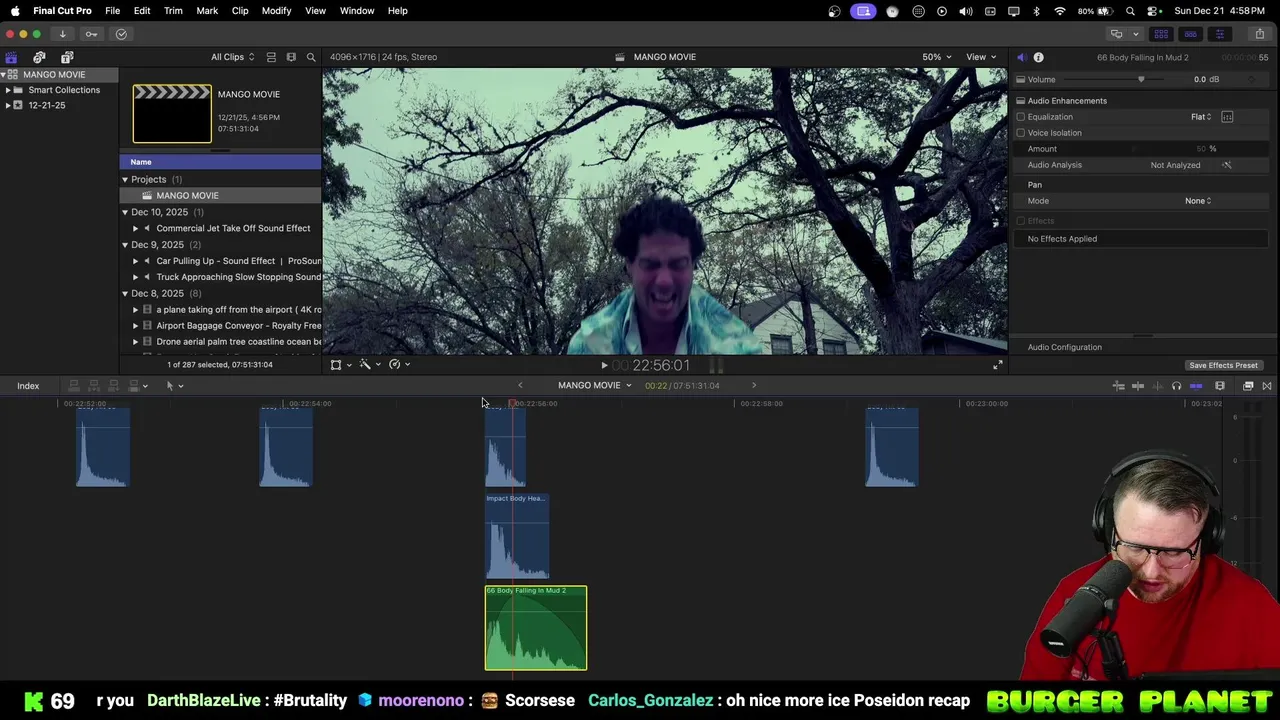Toggle snapping icon in timeline toolbar
Screen dimensions: 1280x720
1196,386
